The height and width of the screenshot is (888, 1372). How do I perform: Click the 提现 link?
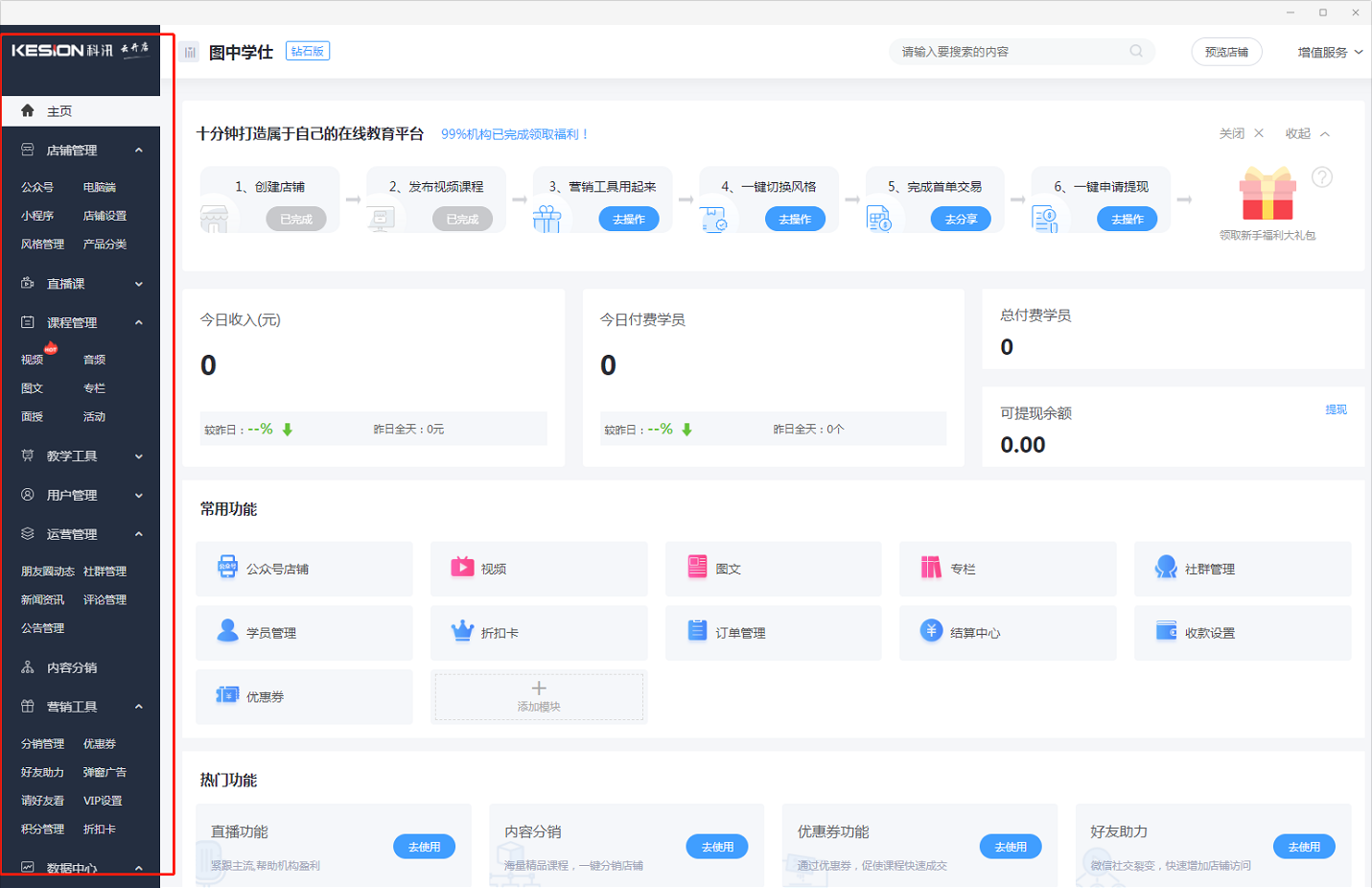[x=1336, y=409]
